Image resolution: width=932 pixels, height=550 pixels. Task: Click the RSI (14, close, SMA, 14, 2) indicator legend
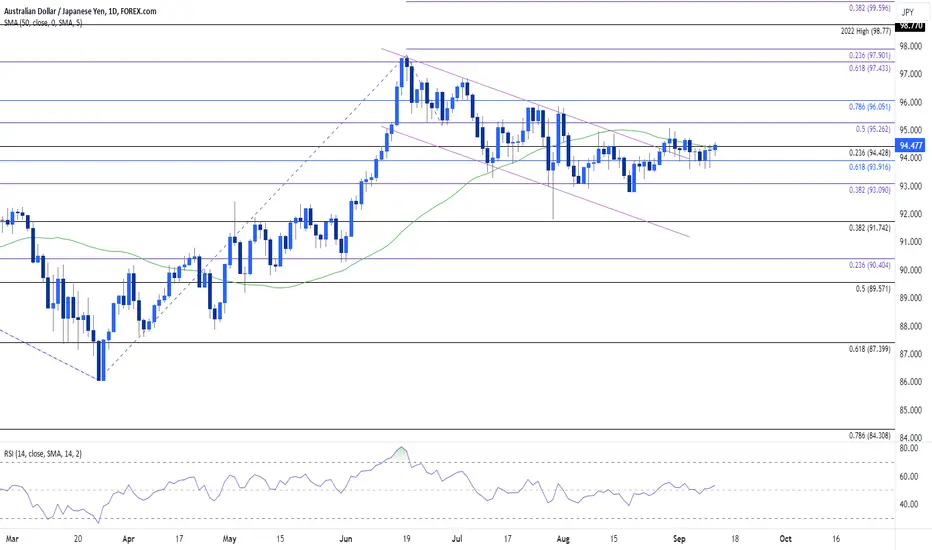coord(43,454)
